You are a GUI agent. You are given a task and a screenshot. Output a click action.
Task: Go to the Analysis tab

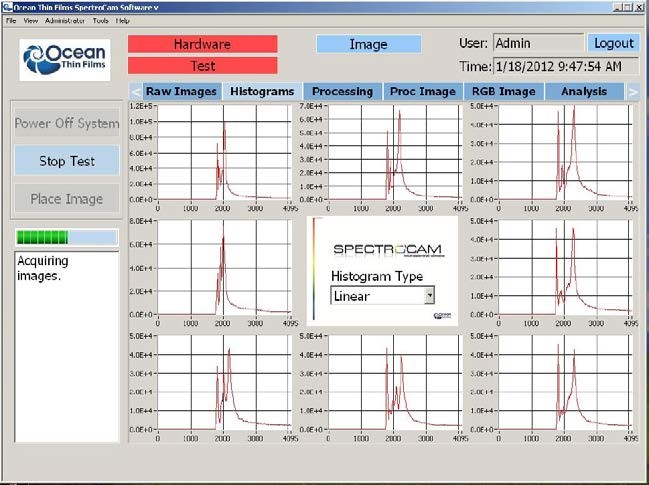point(584,91)
